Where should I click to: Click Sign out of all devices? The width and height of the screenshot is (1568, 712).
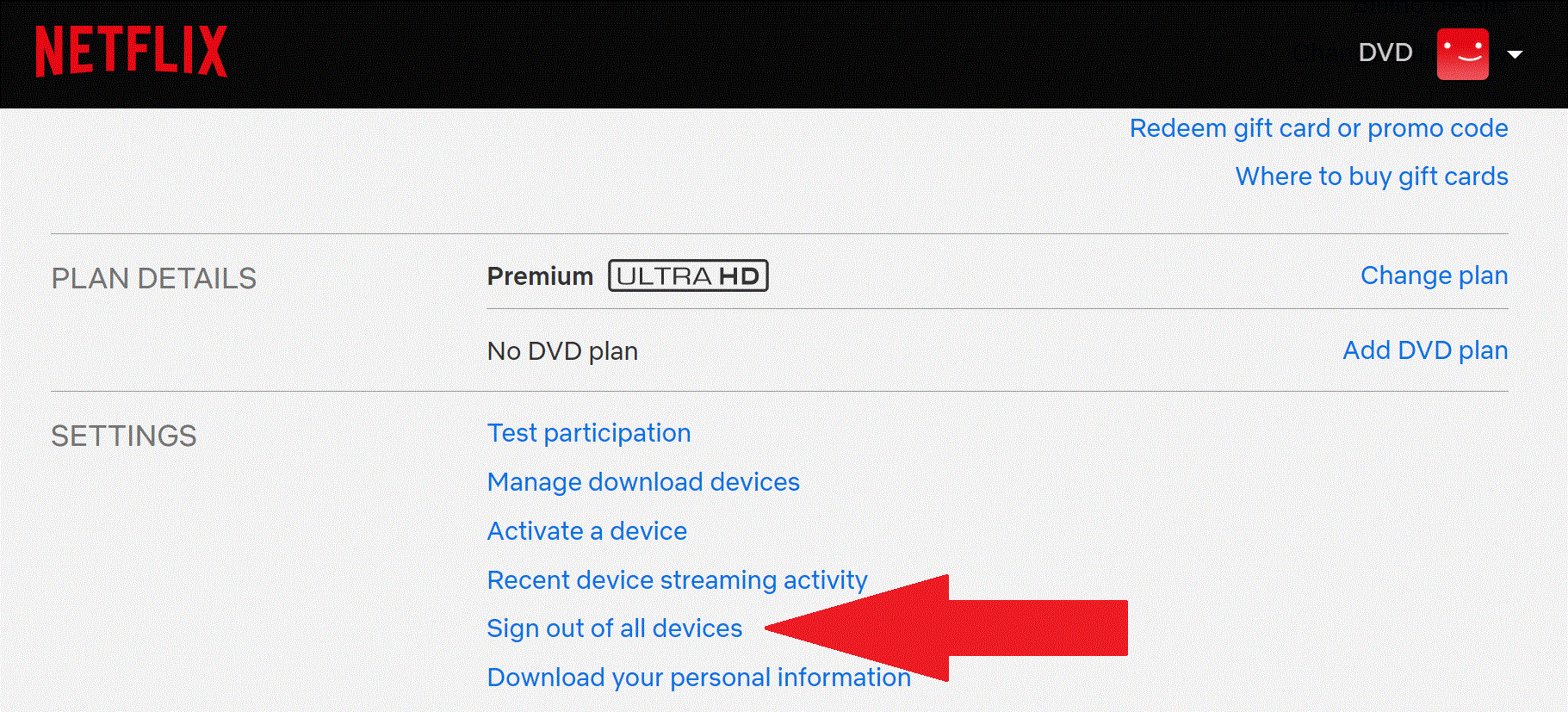click(x=615, y=628)
